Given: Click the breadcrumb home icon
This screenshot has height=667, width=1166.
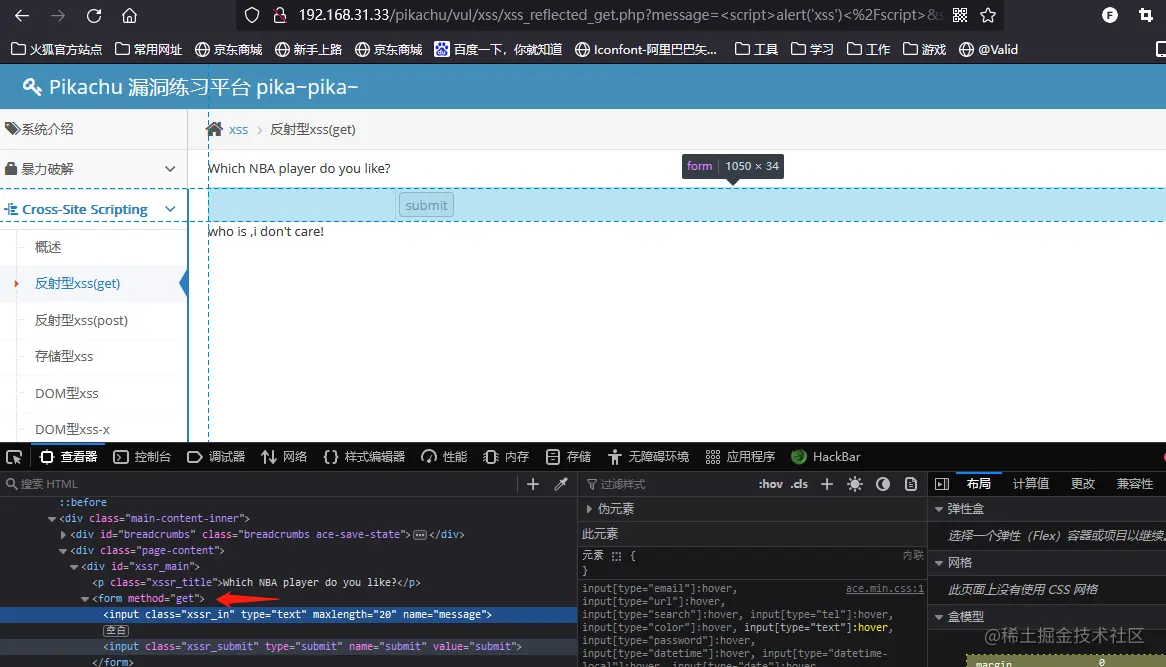Looking at the screenshot, I should [214, 129].
